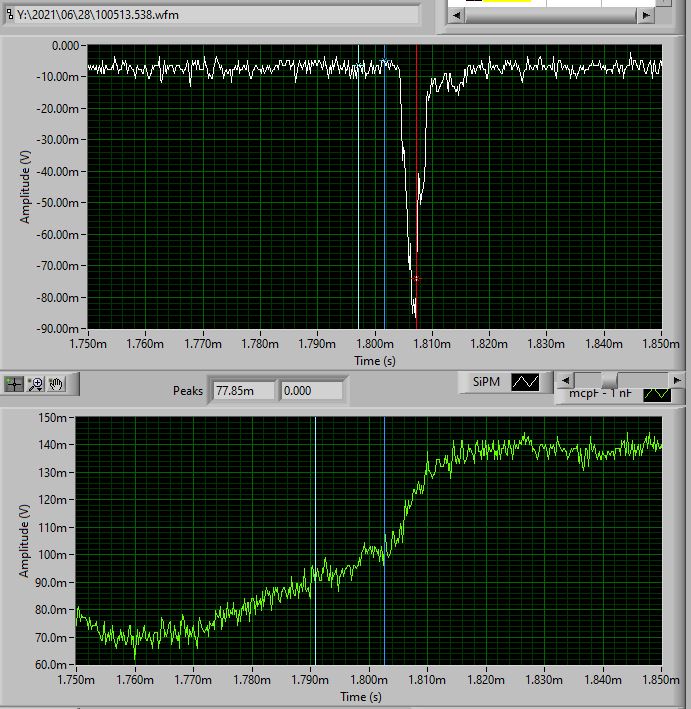Click the bottom graph Time (s) axis label
This screenshot has width=691, height=709.
[x=361, y=697]
